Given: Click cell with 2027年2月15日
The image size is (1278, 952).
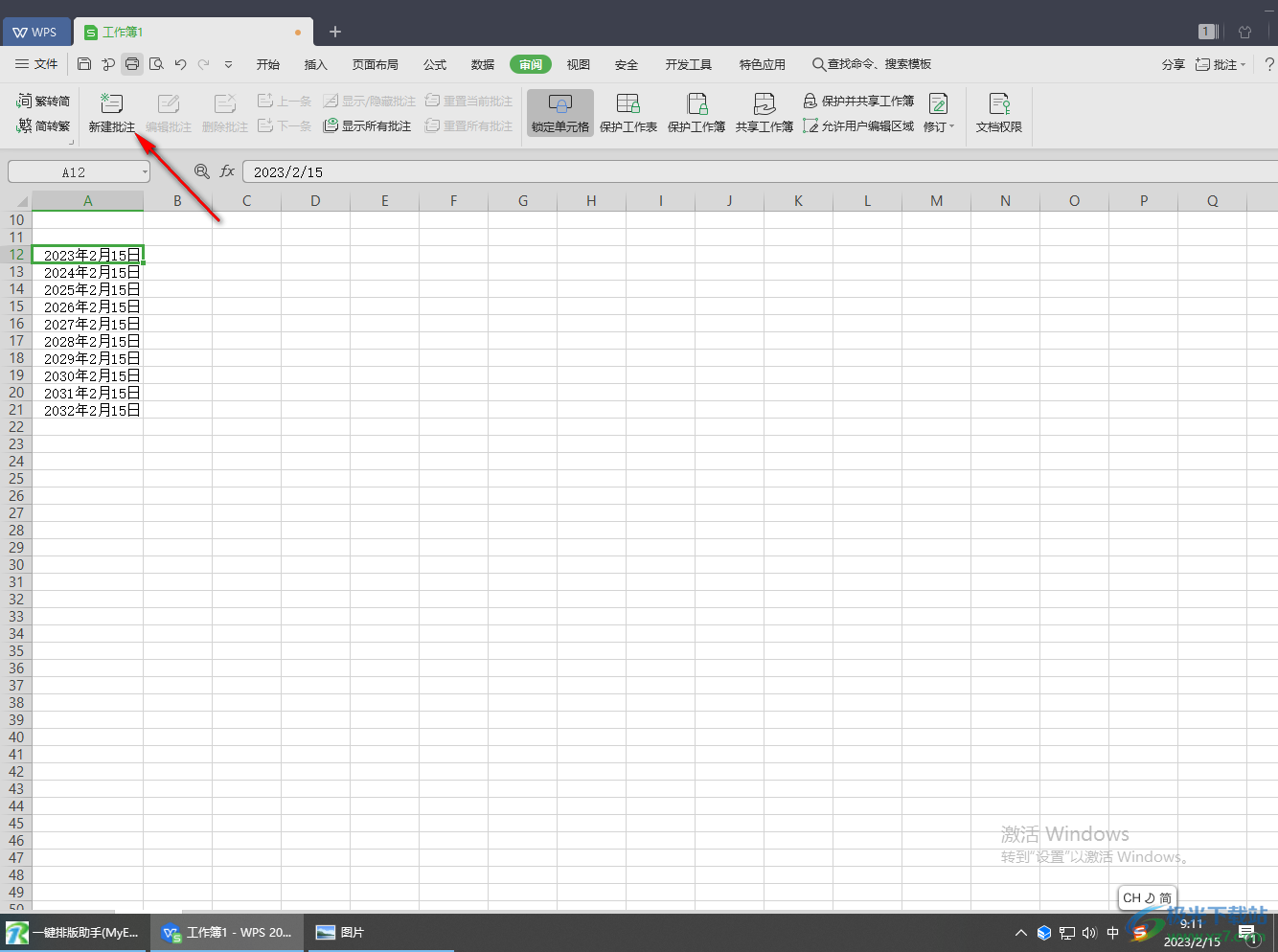Looking at the screenshot, I should point(88,324).
